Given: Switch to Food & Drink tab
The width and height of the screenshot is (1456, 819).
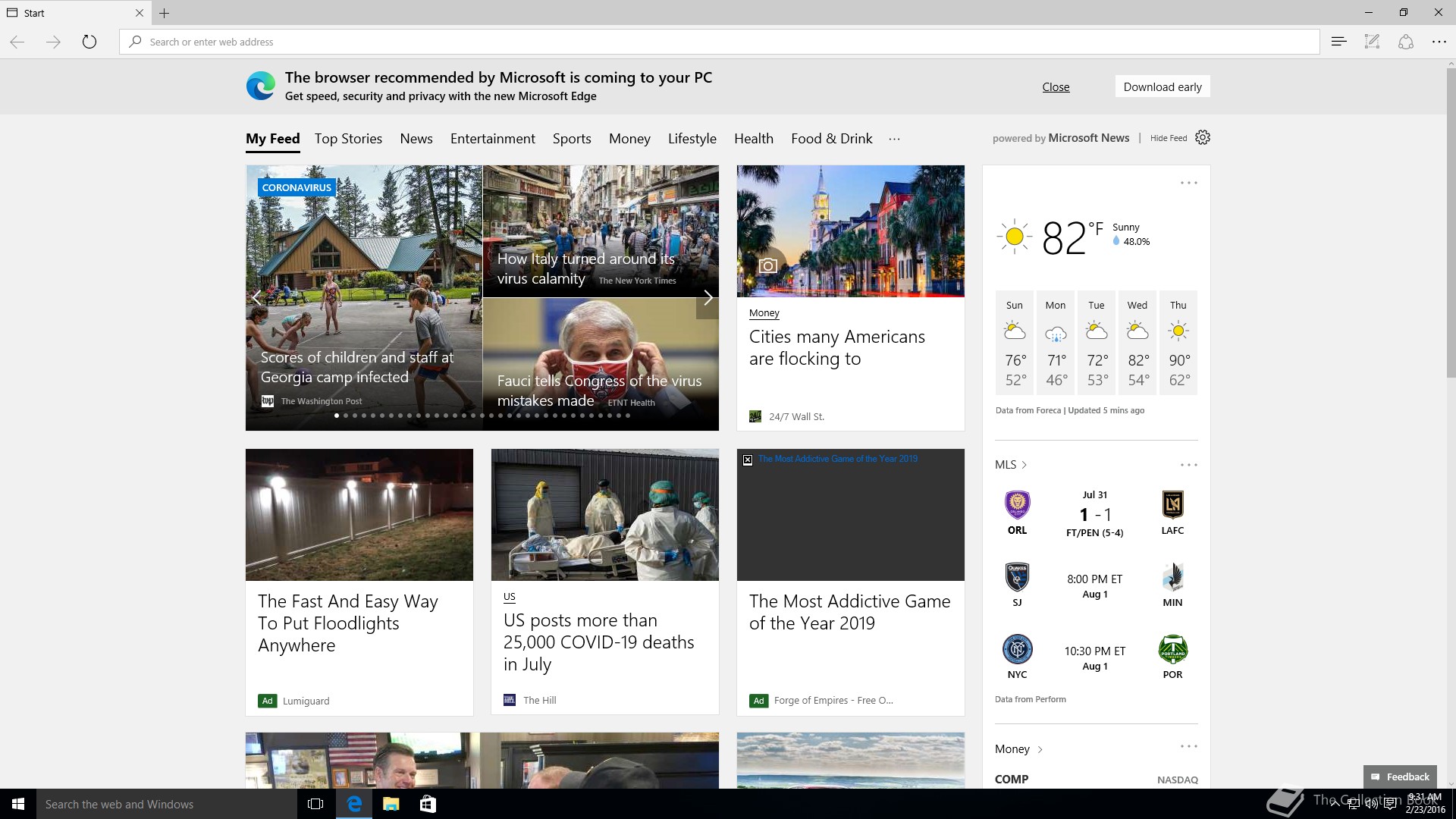Looking at the screenshot, I should [832, 139].
